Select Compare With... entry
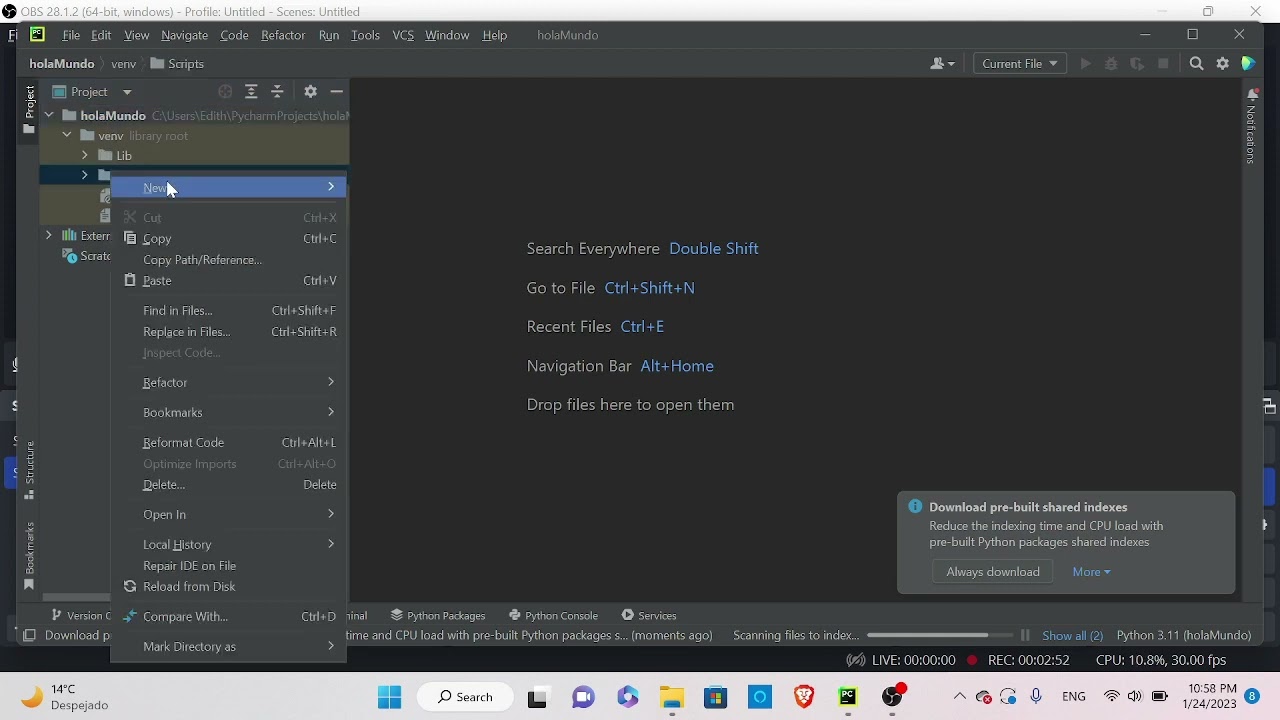This screenshot has height=720, width=1280. coord(229,617)
